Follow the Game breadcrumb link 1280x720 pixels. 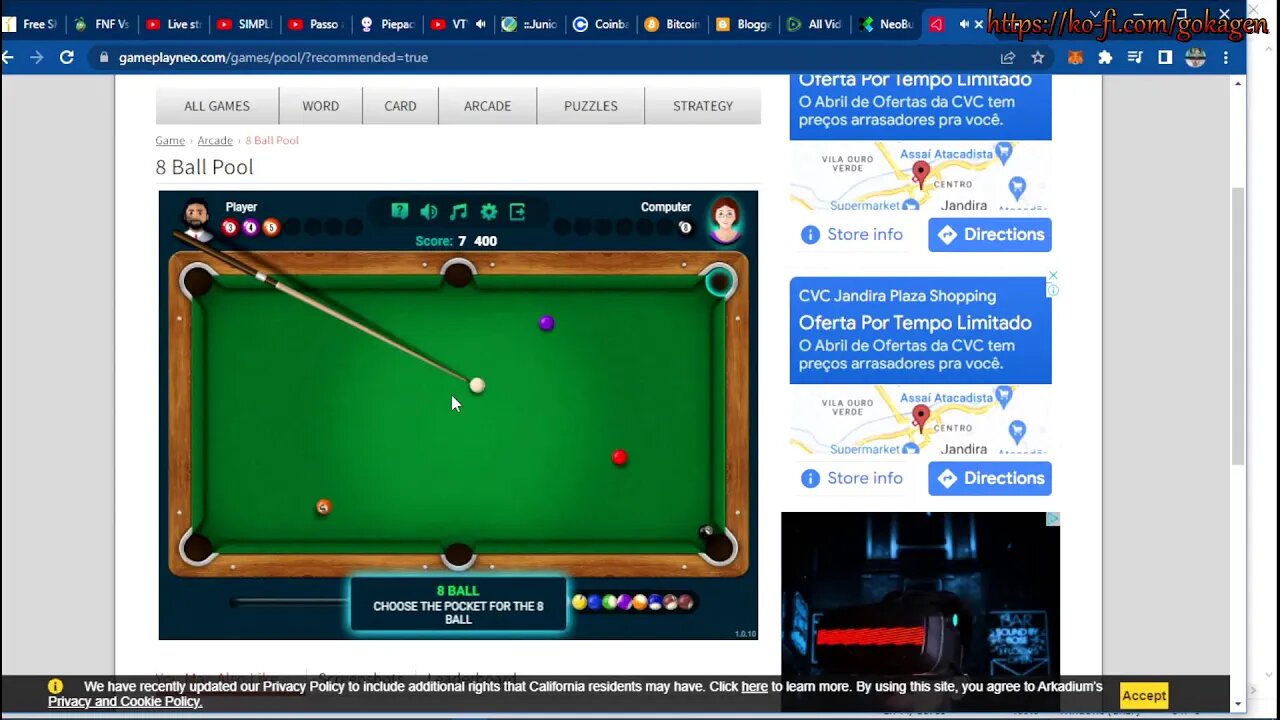point(170,140)
